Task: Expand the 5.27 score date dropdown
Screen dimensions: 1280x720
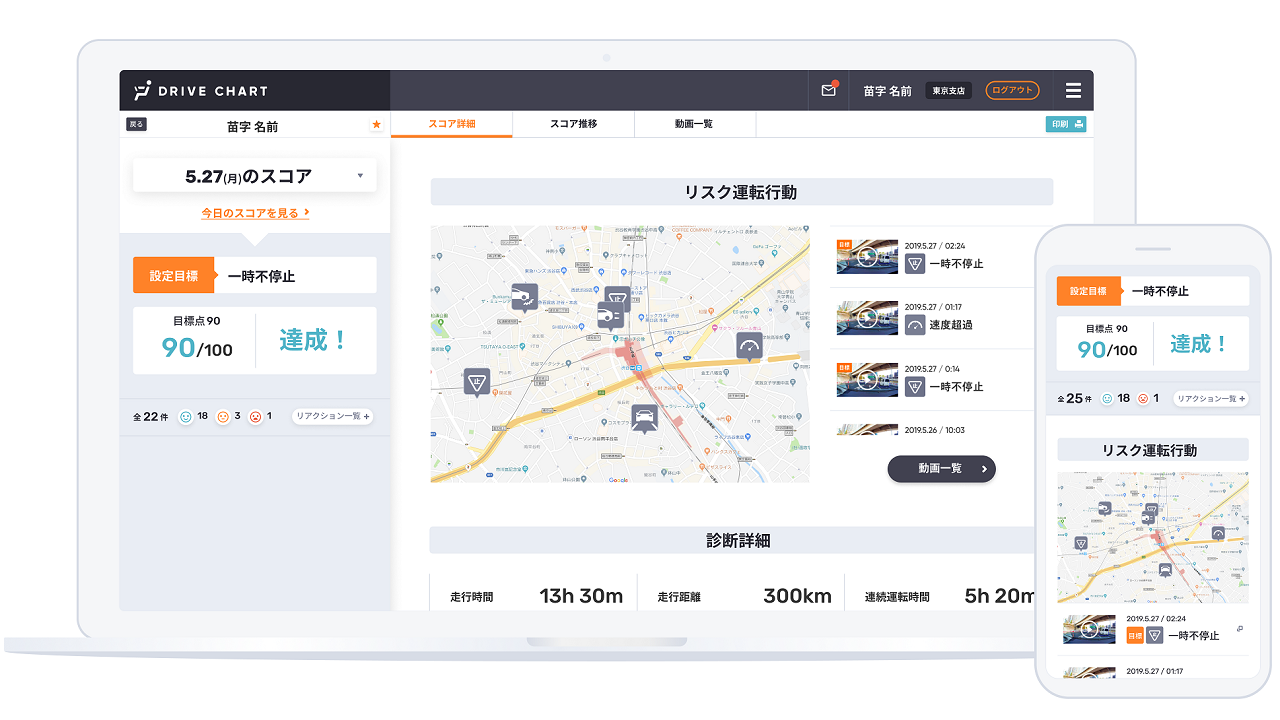Action: [359, 176]
